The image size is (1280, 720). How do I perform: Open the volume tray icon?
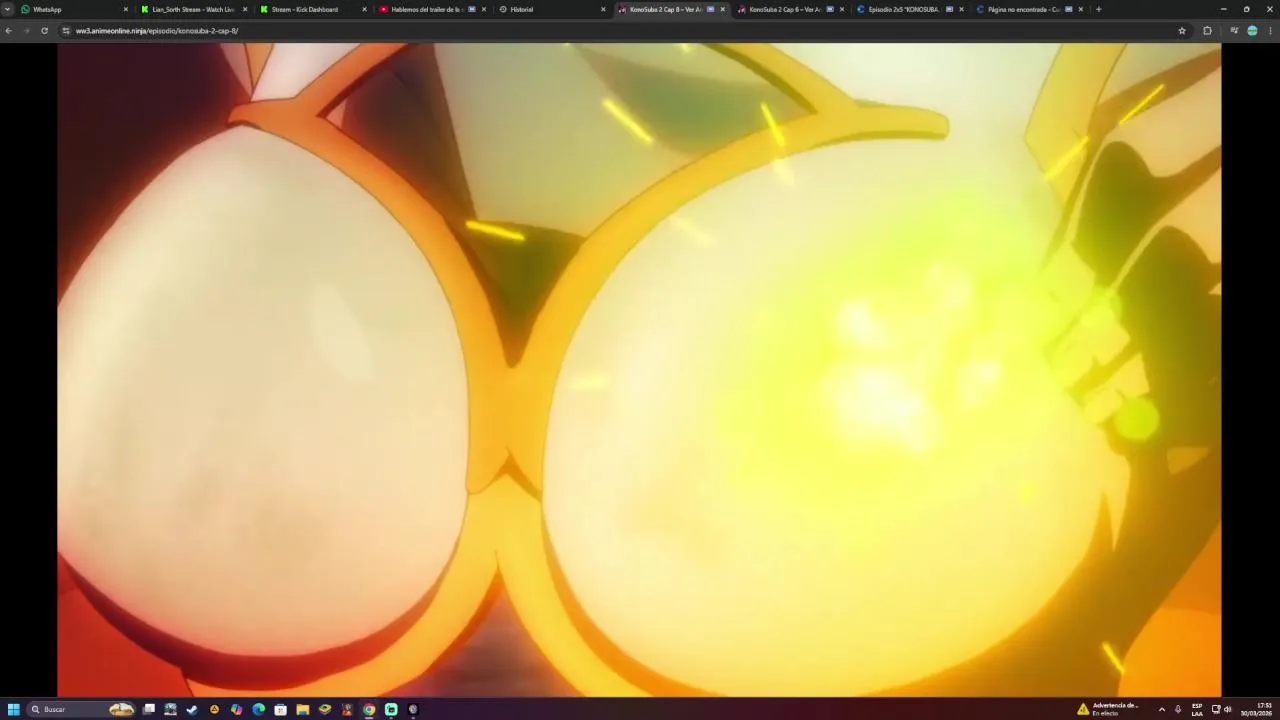(1227, 709)
